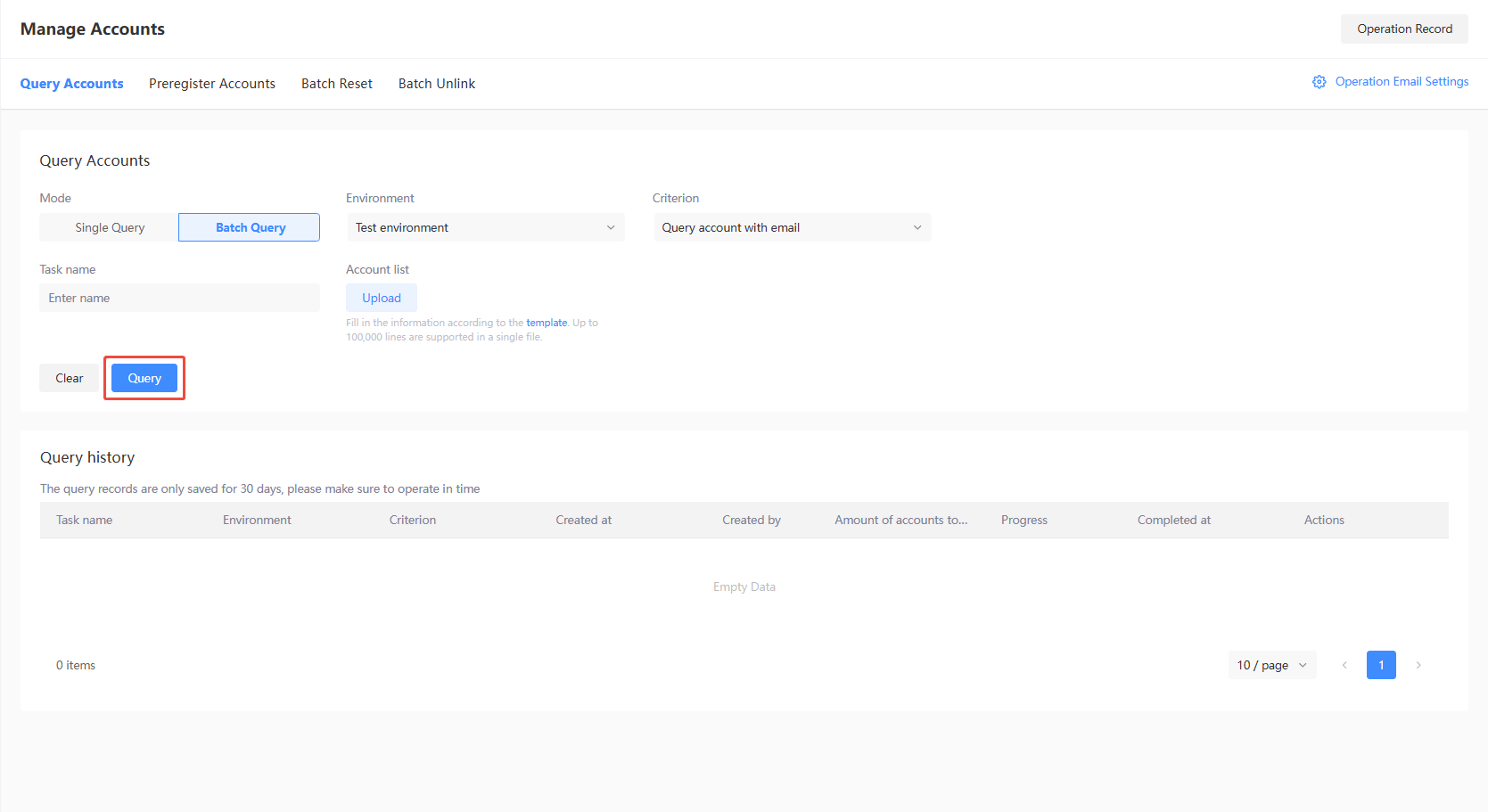This screenshot has width=1488, height=812.
Task: Switch to the Batch Reset tab
Action: point(336,83)
